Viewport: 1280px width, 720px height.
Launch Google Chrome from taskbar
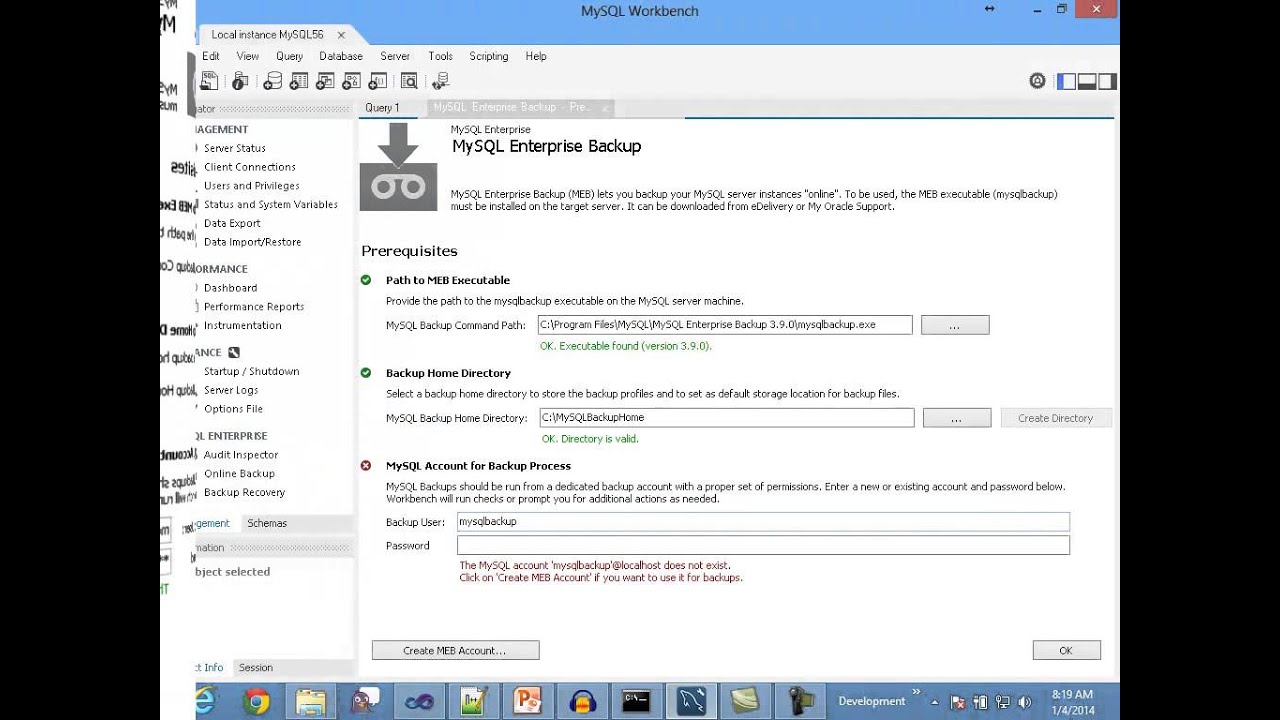pyautogui.click(x=256, y=701)
